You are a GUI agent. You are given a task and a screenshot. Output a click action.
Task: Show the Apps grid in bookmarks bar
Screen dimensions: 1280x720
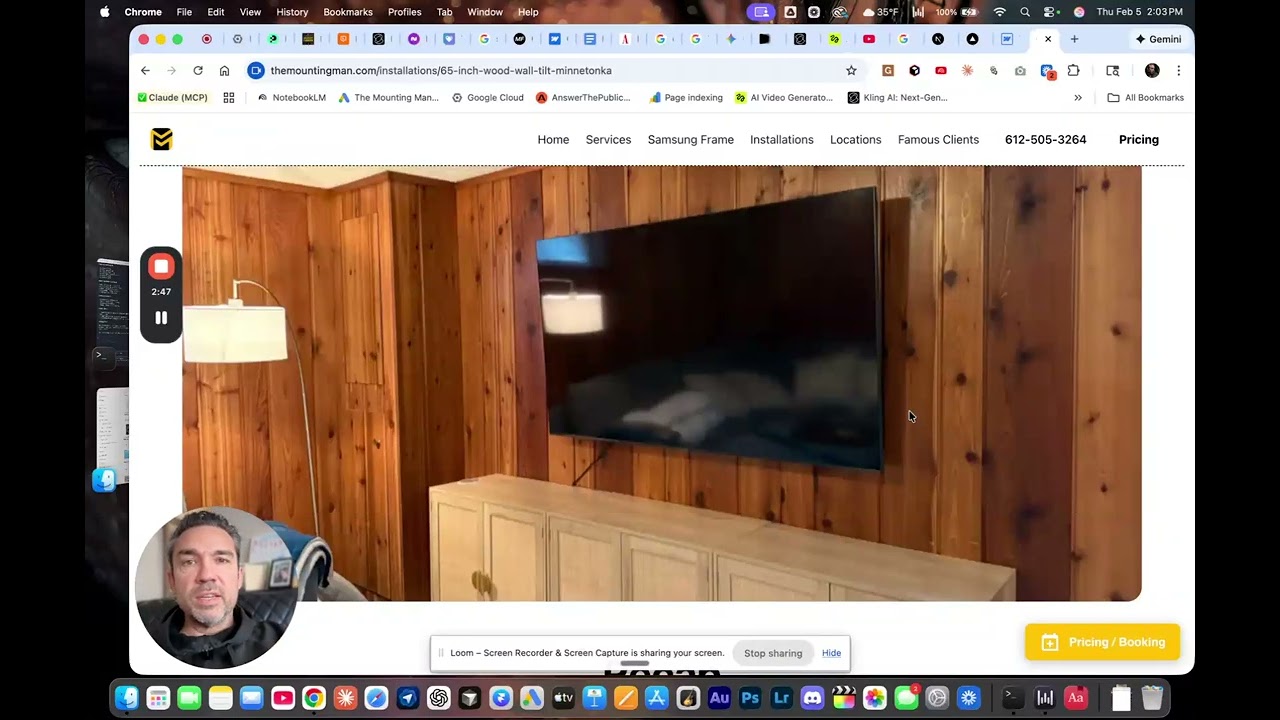pyautogui.click(x=229, y=97)
